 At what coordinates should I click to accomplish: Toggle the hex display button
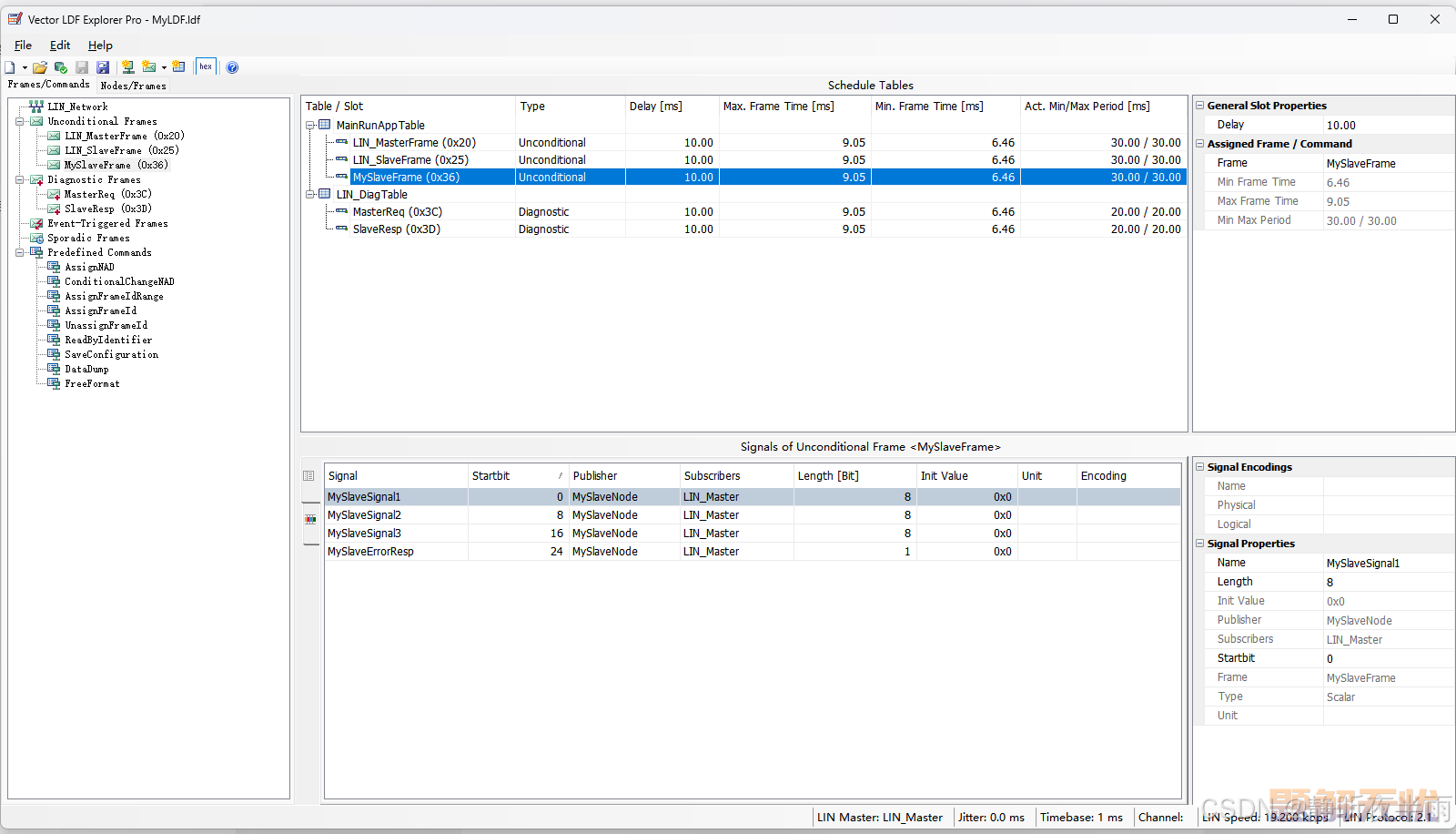[206, 66]
